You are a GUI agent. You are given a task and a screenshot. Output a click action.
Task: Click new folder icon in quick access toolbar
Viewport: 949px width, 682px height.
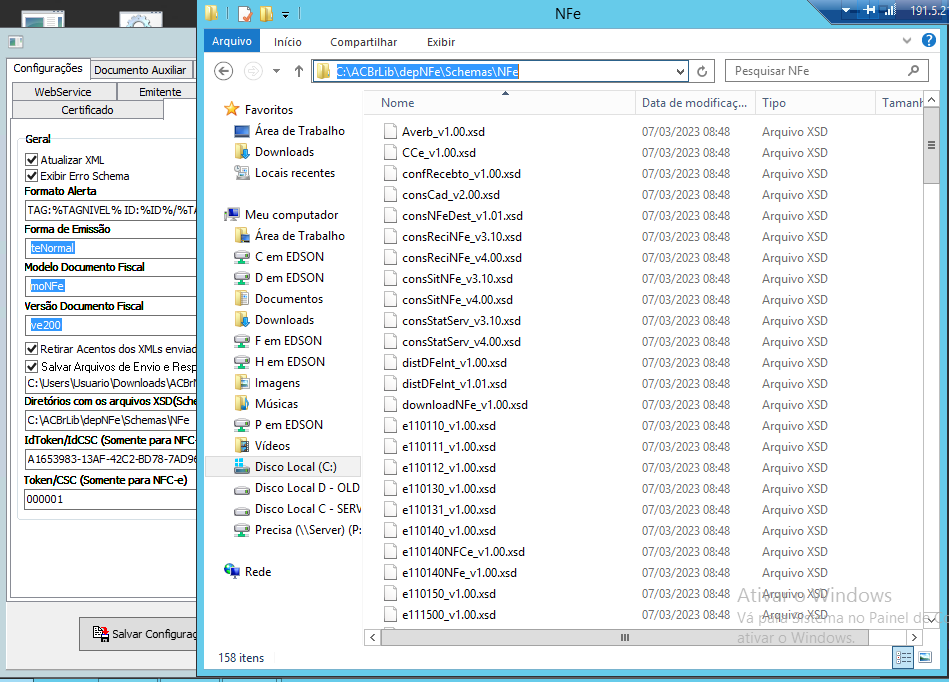pos(266,13)
